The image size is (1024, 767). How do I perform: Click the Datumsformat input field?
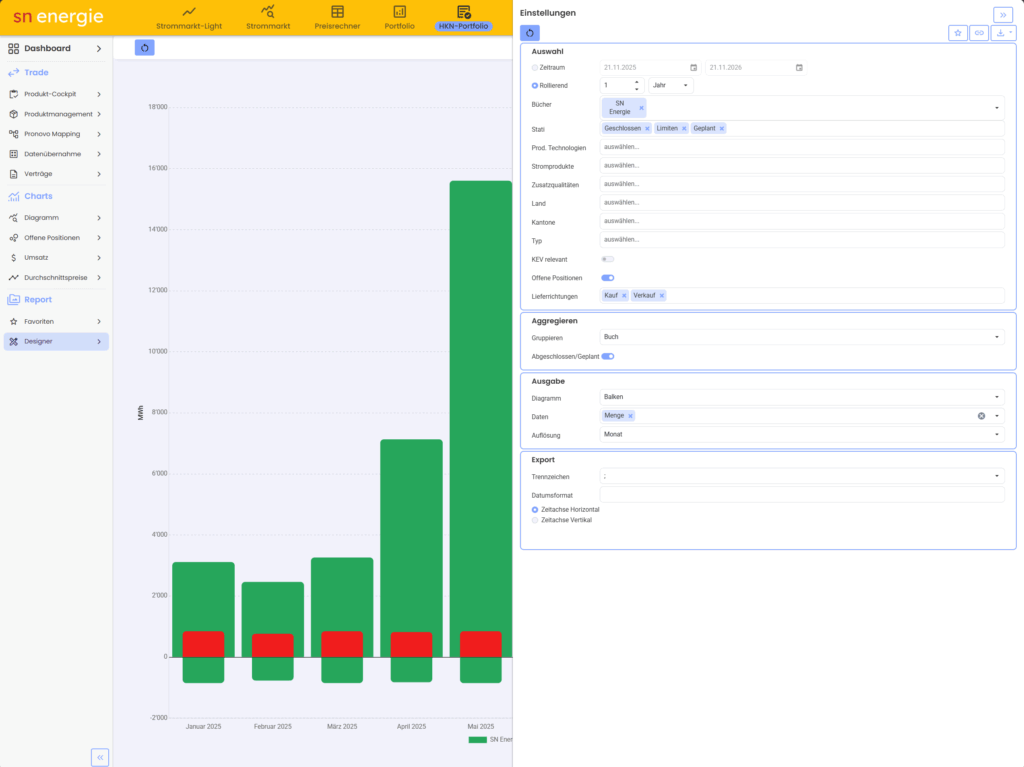[802, 495]
